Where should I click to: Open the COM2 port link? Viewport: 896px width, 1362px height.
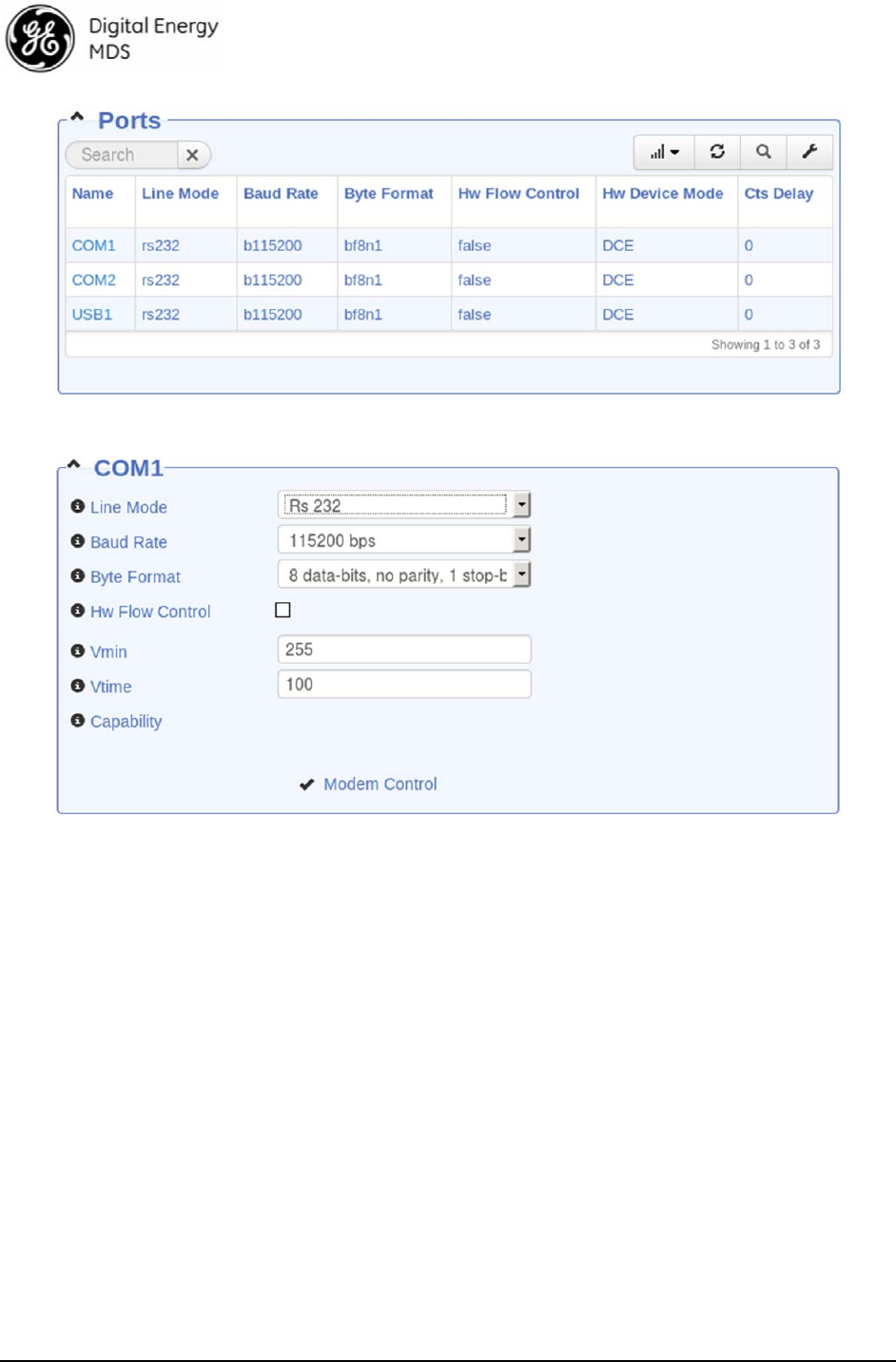pos(93,280)
